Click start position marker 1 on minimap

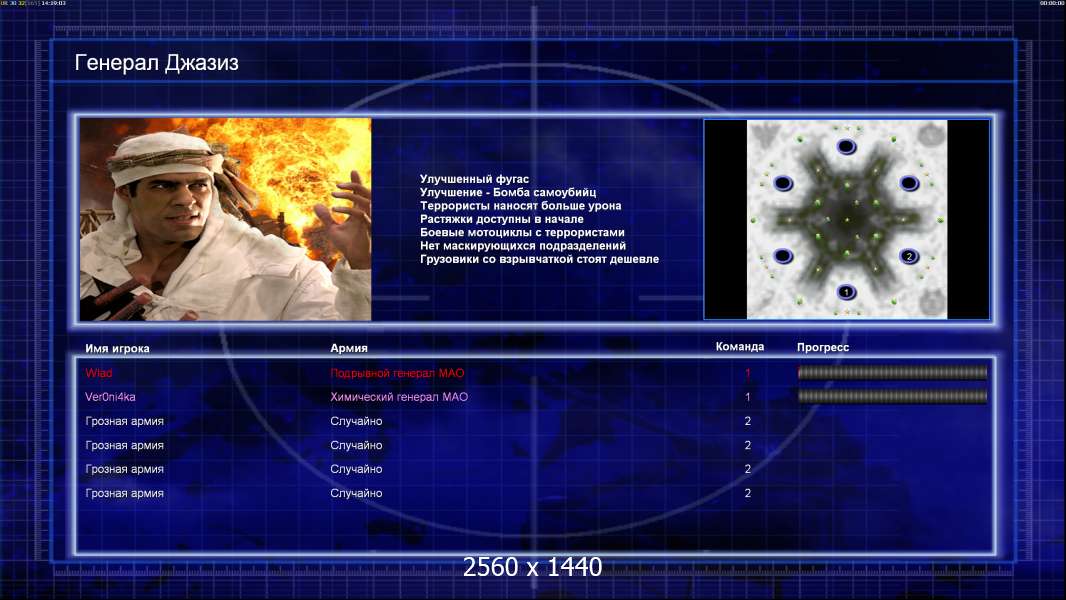click(x=846, y=292)
